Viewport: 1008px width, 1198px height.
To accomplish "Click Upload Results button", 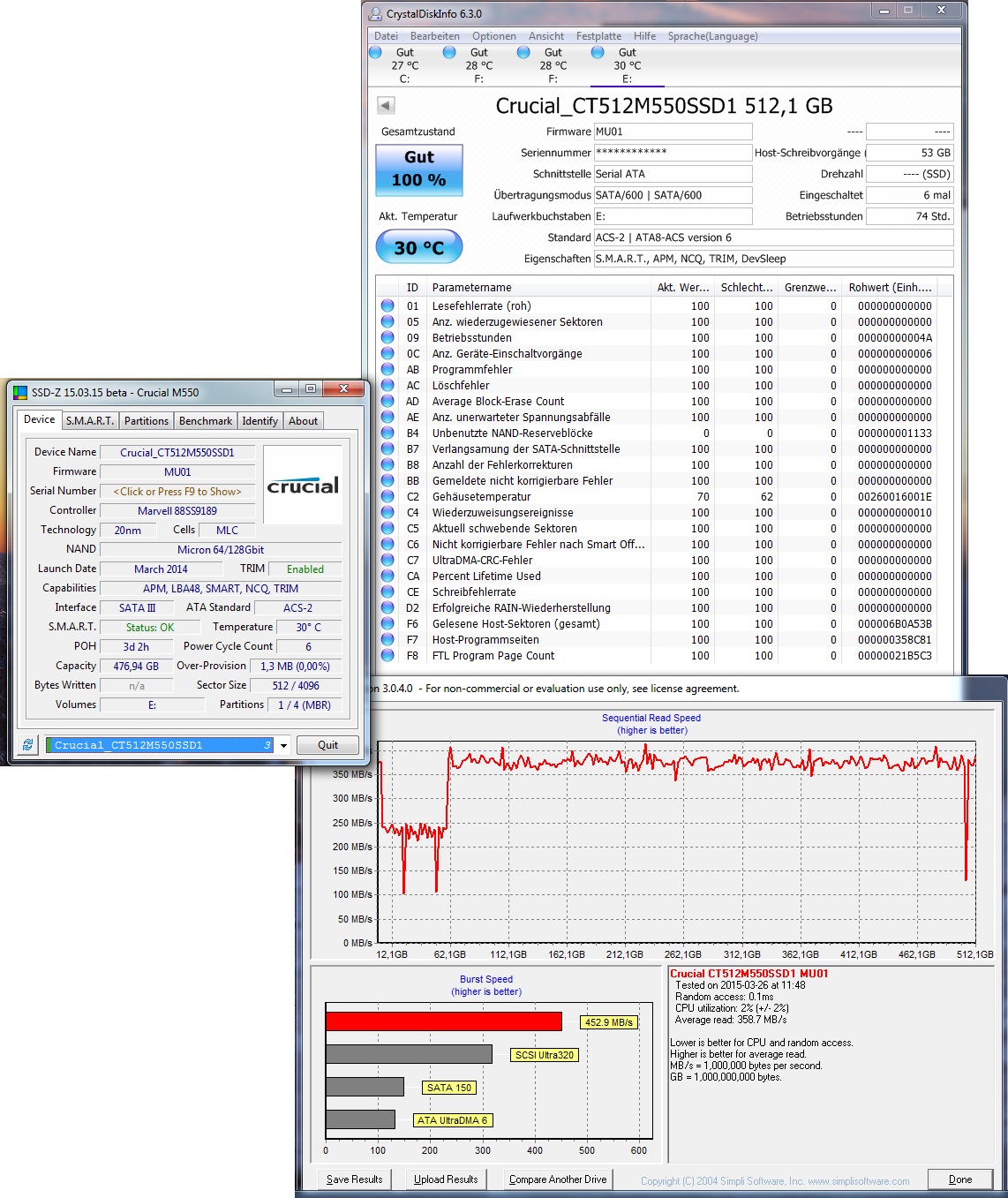I will point(446,1179).
